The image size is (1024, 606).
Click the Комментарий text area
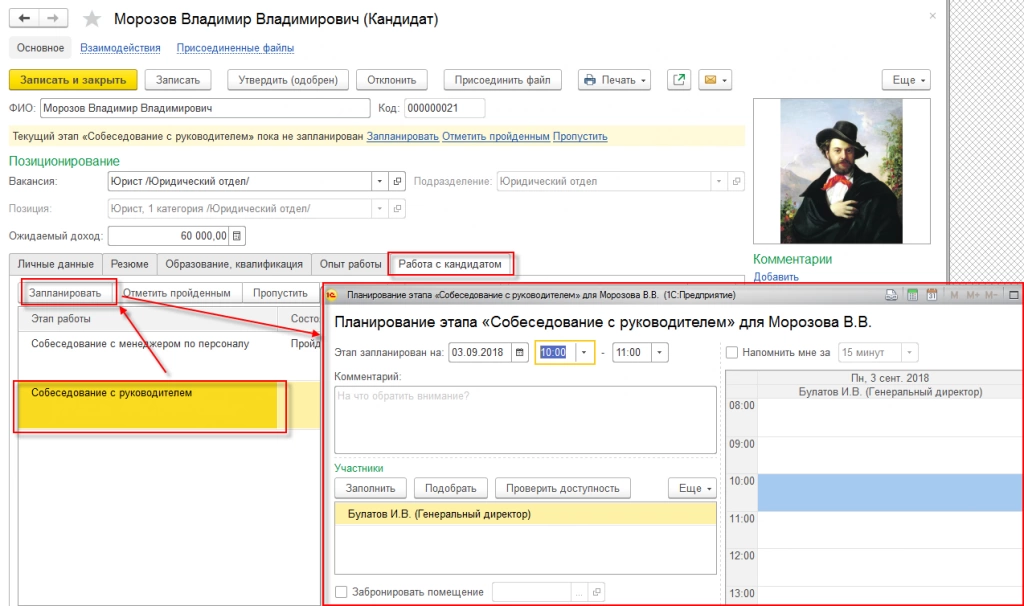click(x=525, y=420)
